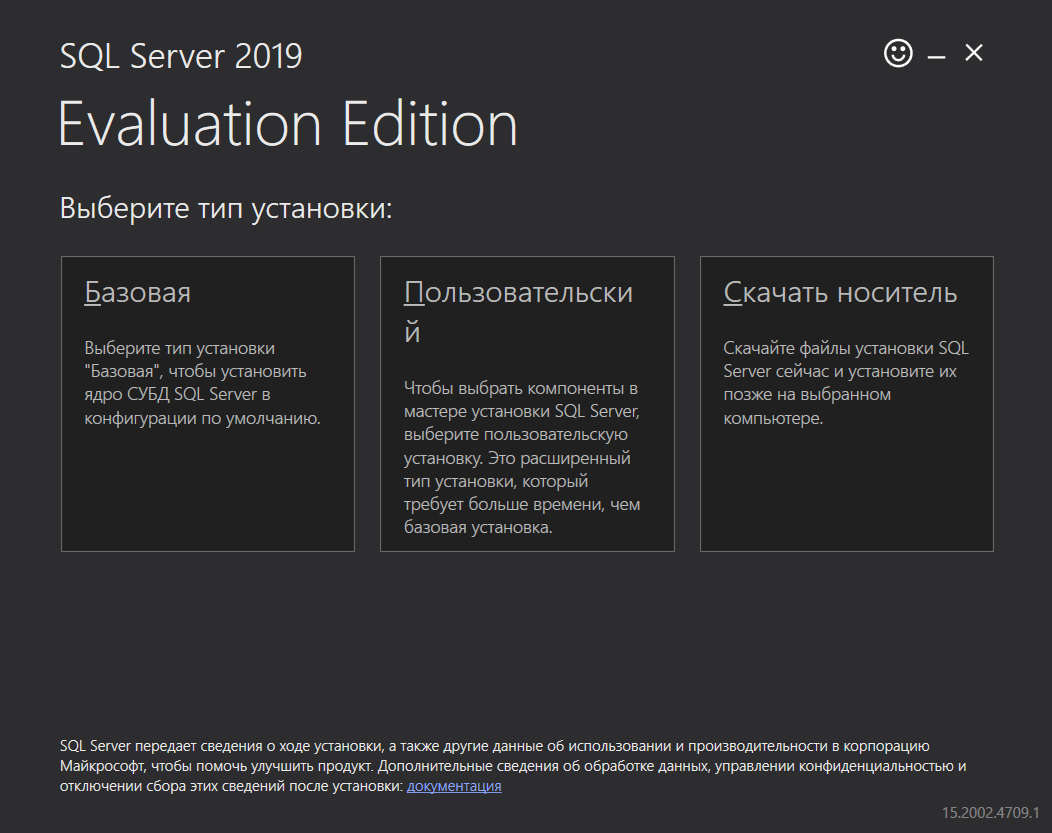Viewport: 1052px width, 833px height.
Task: Click the smiley face feedback icon
Action: [898, 53]
